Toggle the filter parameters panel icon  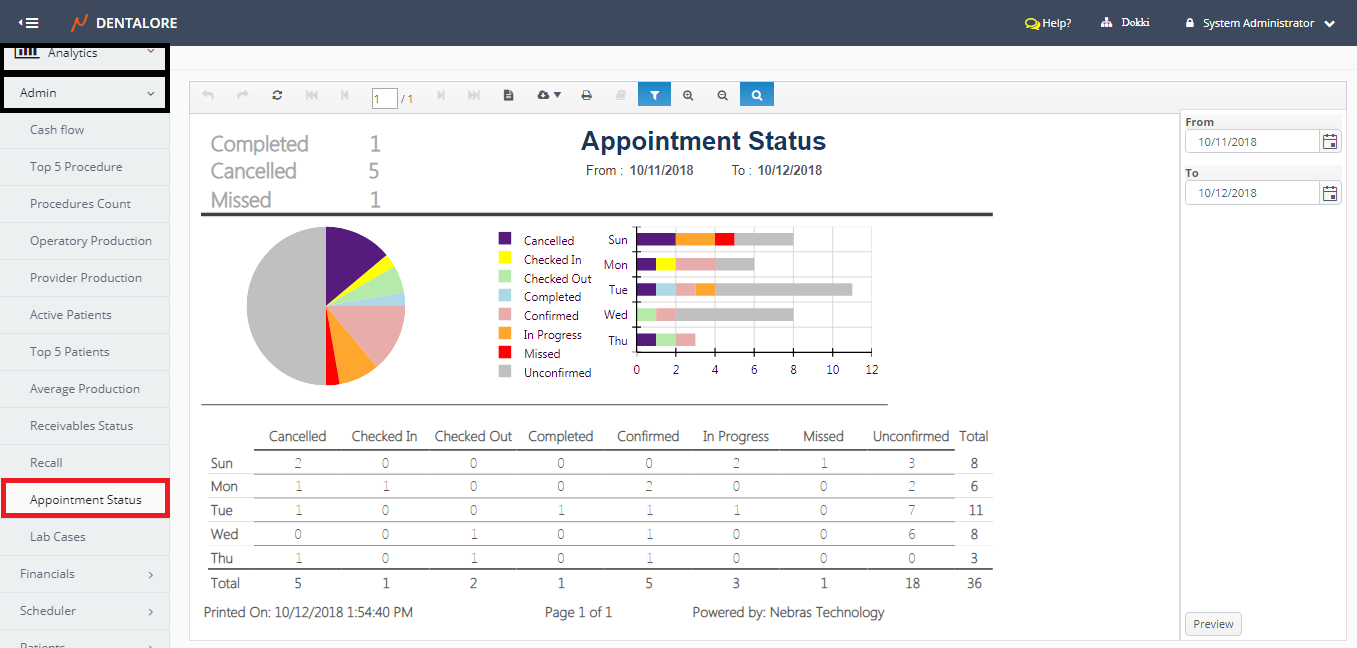click(654, 95)
